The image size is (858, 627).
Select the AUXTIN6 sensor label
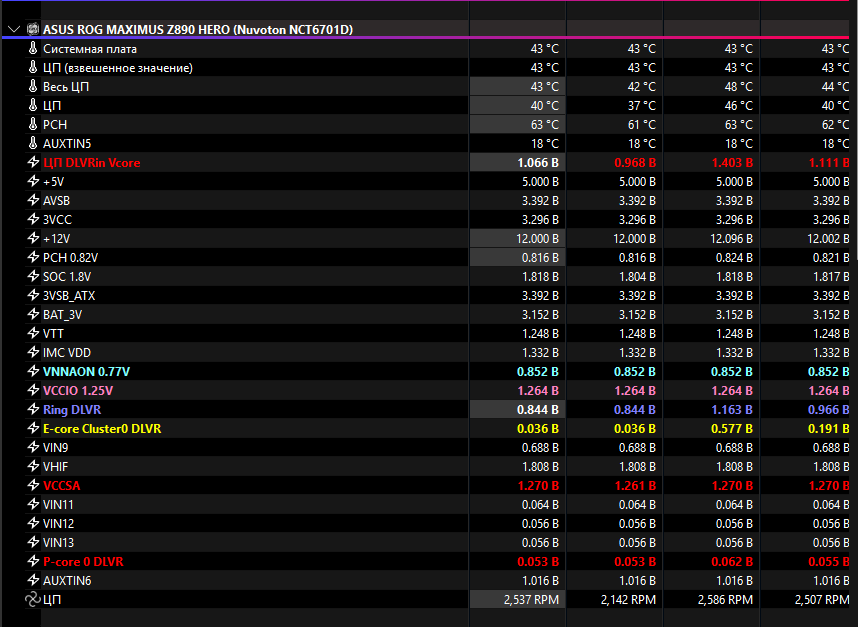point(67,580)
